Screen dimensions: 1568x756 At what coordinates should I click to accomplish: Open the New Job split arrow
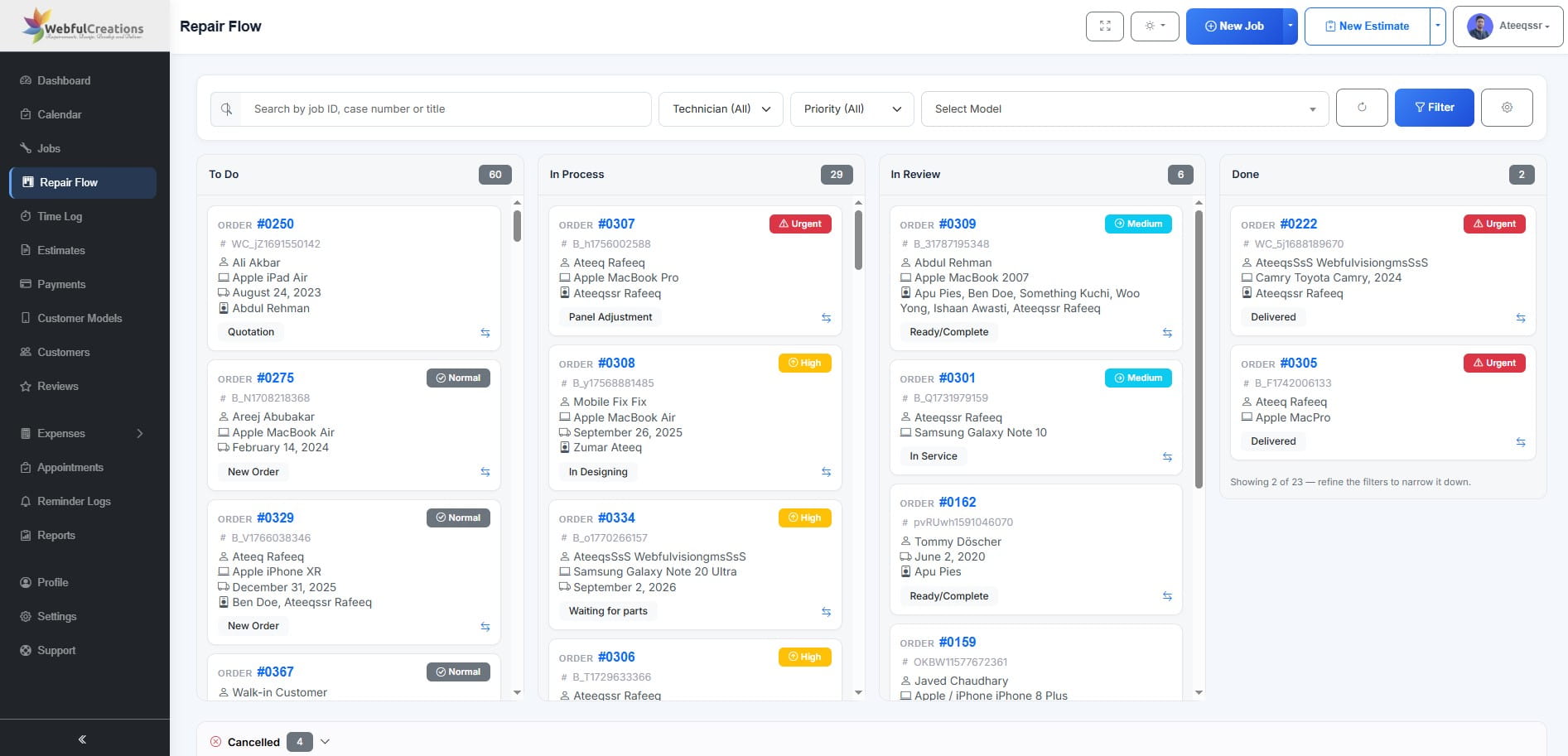coord(1290,26)
